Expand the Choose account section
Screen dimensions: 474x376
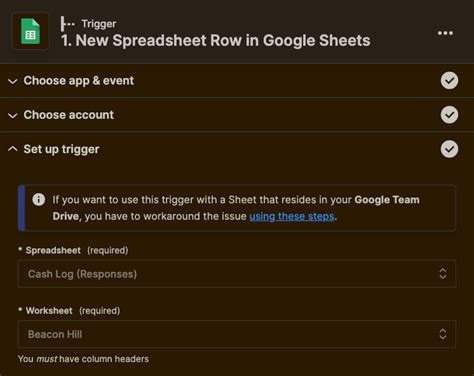13,115
